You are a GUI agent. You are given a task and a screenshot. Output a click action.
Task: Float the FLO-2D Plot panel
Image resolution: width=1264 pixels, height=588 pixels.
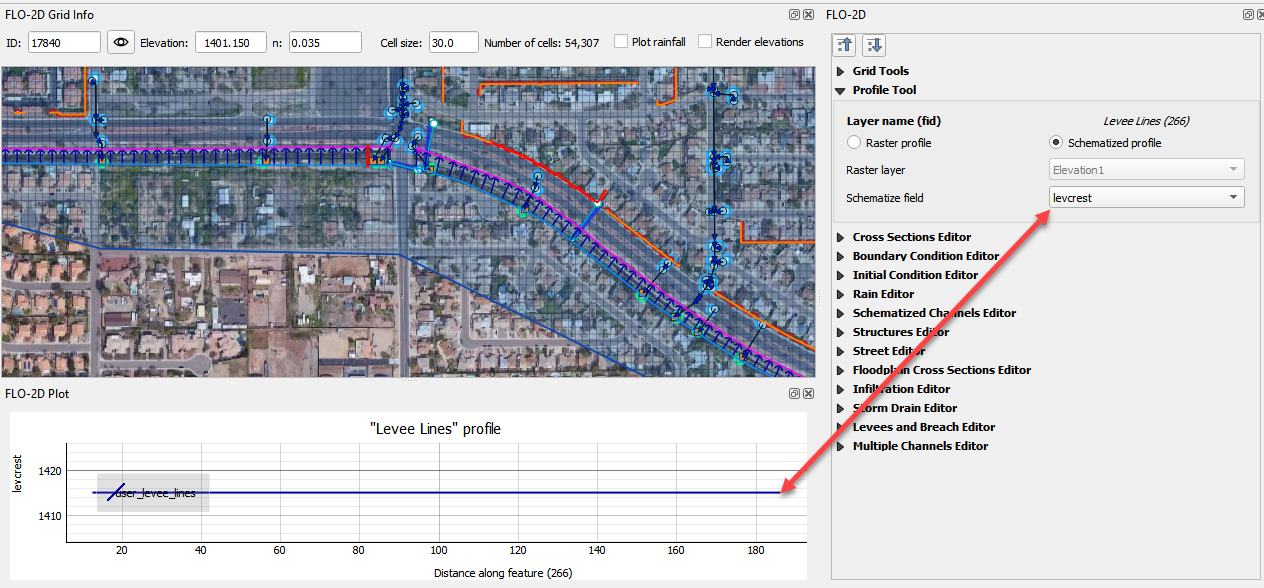pos(794,394)
